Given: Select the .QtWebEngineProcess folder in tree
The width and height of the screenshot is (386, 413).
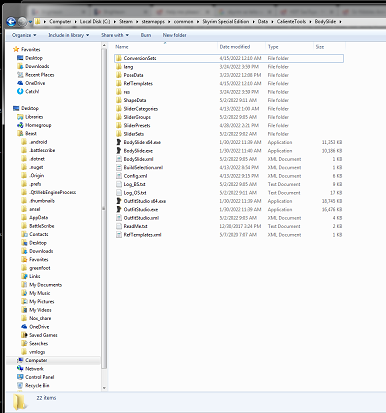Looking at the screenshot, I should [53, 192].
